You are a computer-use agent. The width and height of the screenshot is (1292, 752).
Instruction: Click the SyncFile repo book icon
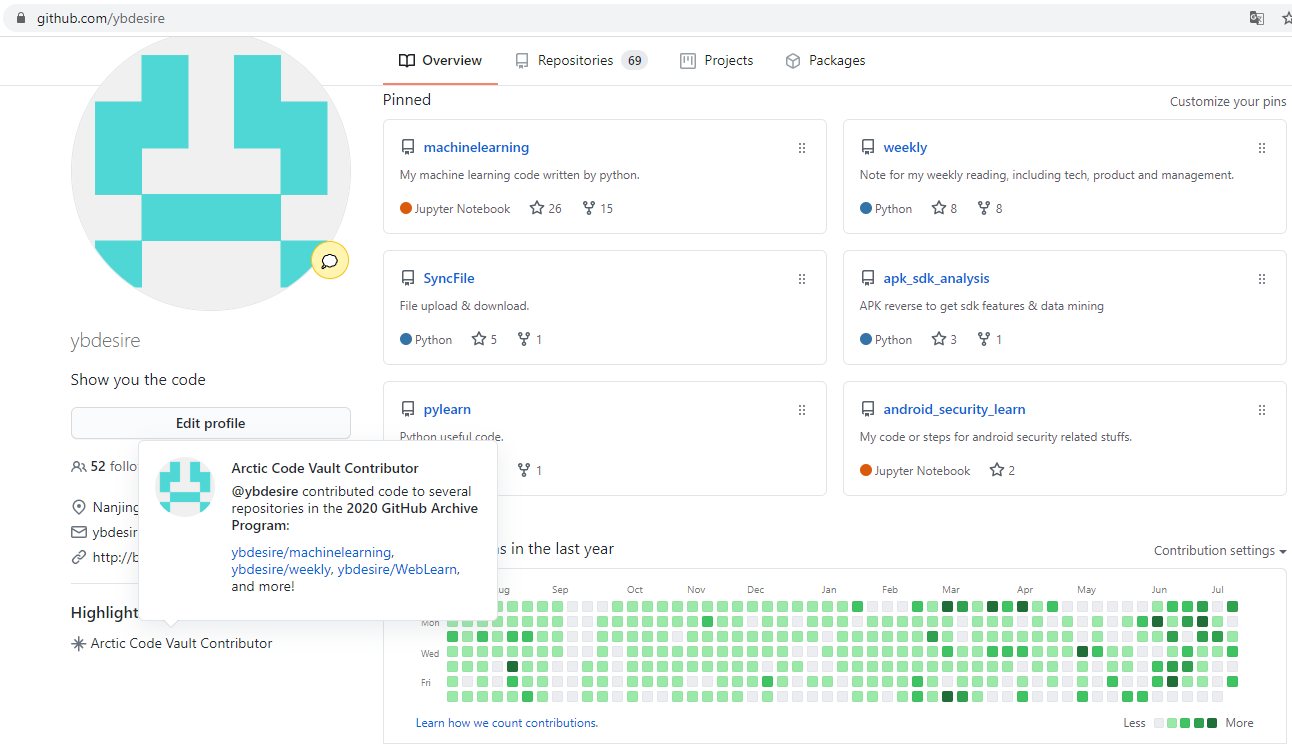(407, 279)
